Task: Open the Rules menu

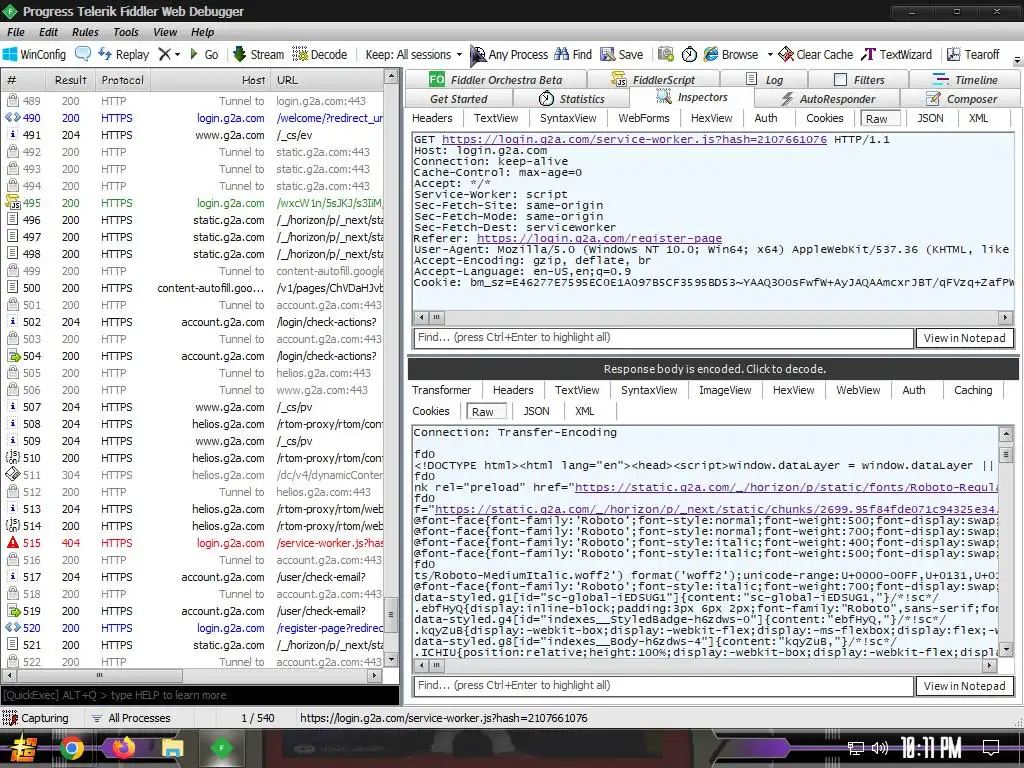Action: [85, 32]
